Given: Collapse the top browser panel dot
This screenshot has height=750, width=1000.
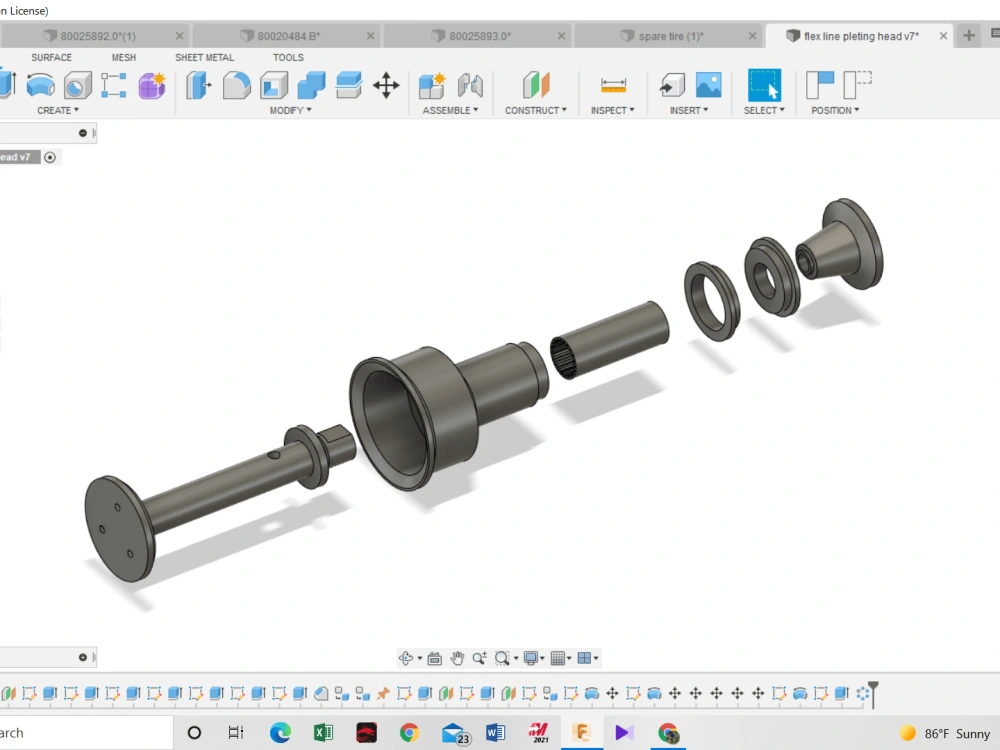Looking at the screenshot, I should 82,133.
